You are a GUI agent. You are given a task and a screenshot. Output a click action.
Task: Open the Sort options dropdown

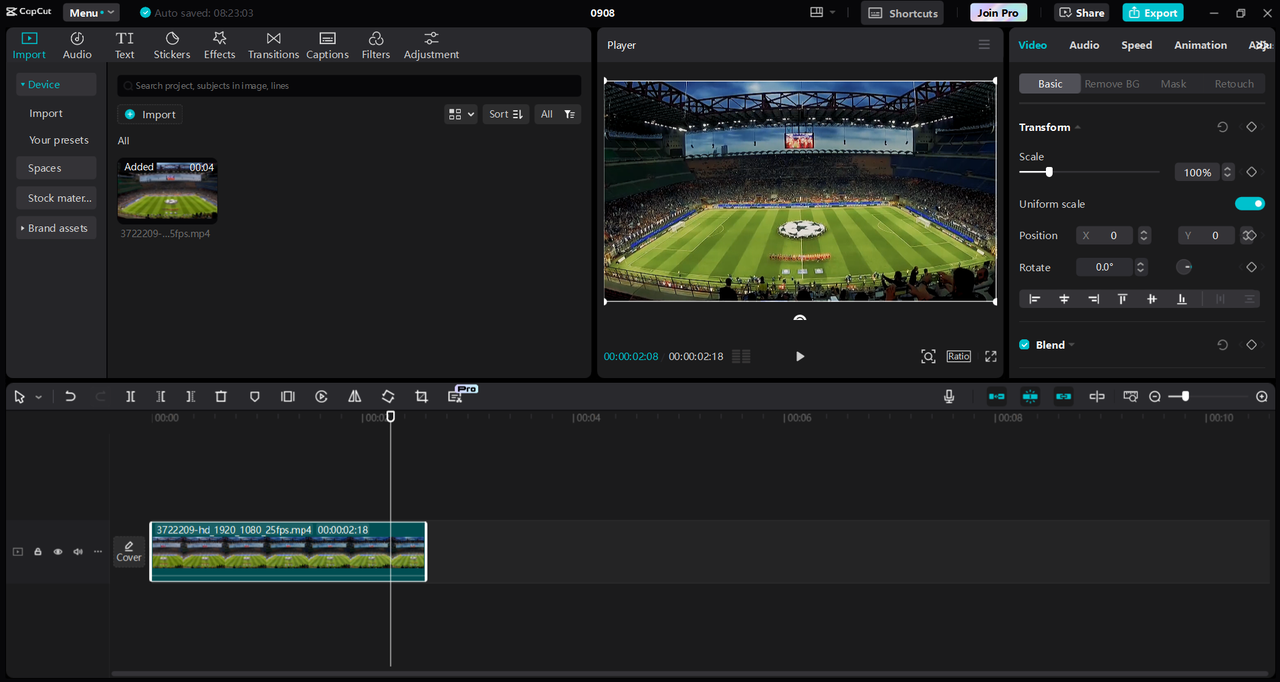(506, 114)
